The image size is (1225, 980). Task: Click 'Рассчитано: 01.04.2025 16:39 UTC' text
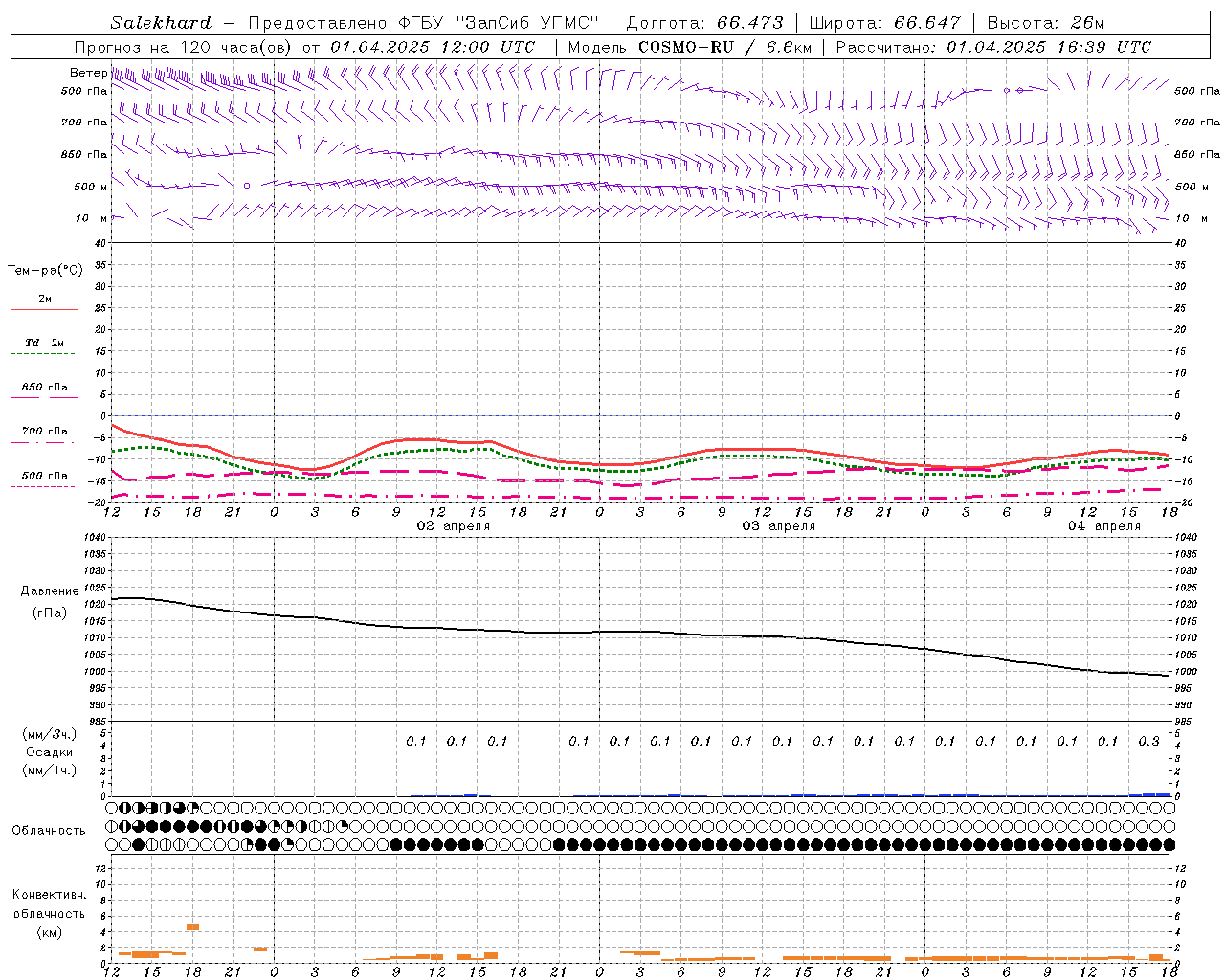point(993,47)
